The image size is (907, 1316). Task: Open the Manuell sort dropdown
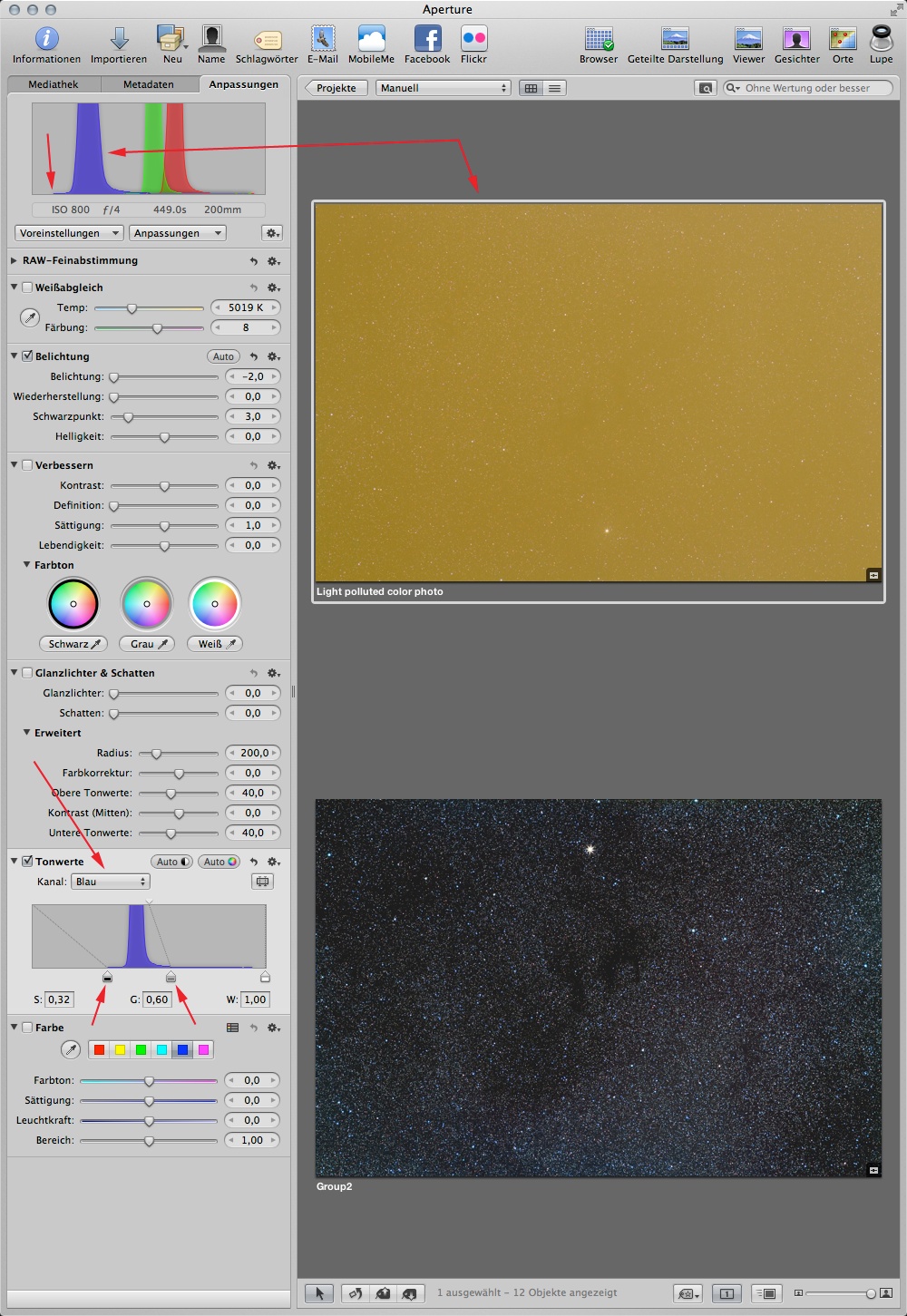click(444, 88)
